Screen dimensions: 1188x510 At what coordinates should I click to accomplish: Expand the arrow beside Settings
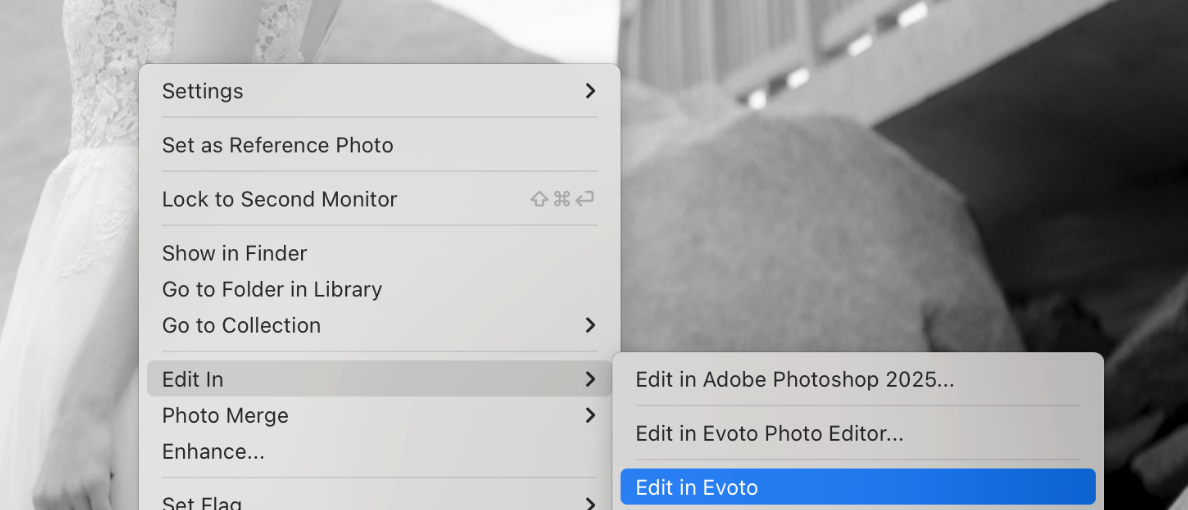click(x=590, y=91)
